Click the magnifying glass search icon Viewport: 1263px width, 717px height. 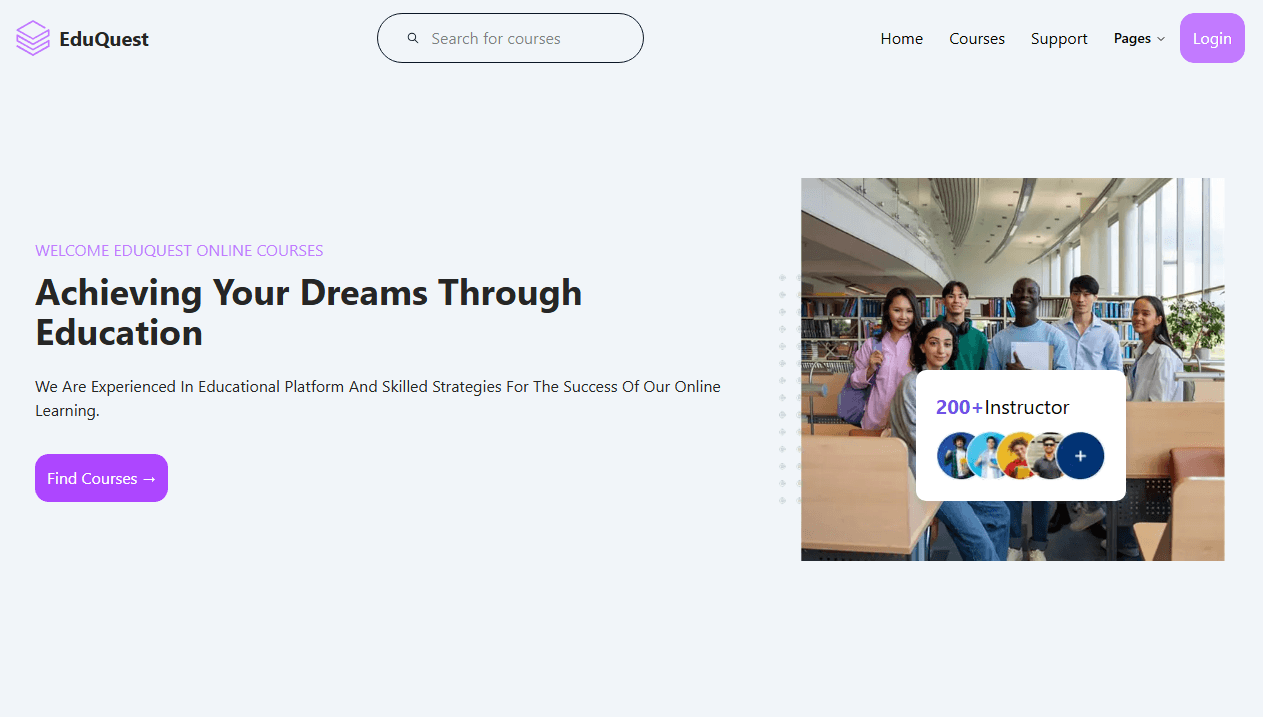(413, 39)
